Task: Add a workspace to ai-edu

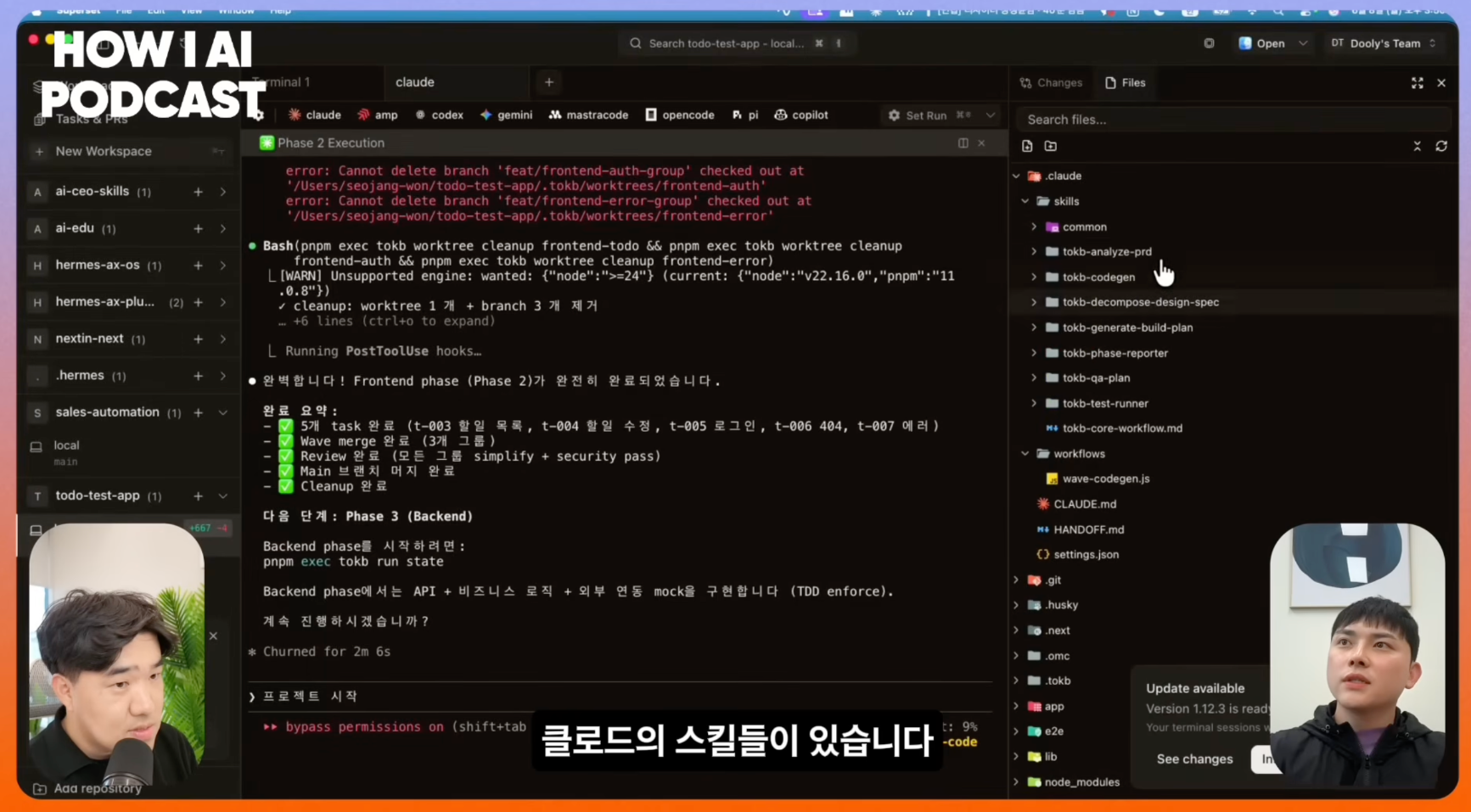Action: 198,228
